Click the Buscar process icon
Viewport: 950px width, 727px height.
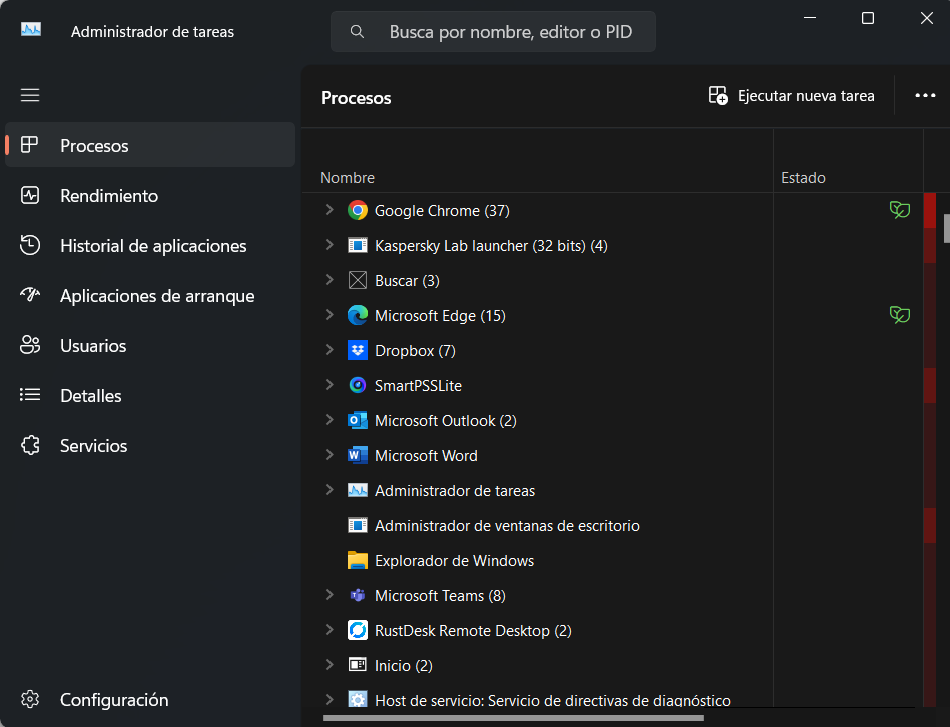coord(357,281)
